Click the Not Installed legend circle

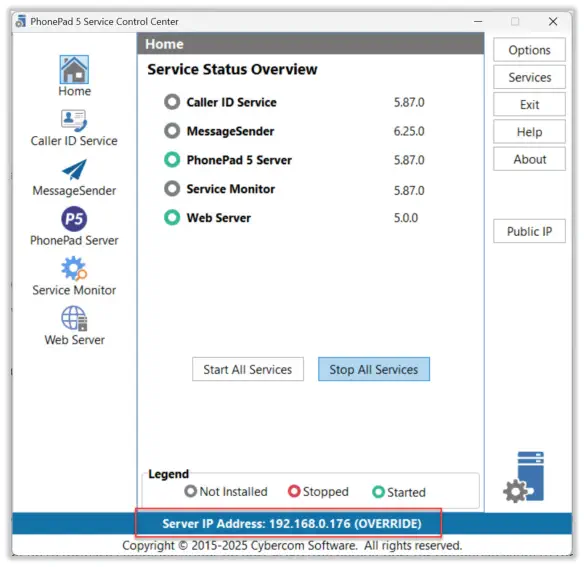click(x=190, y=491)
